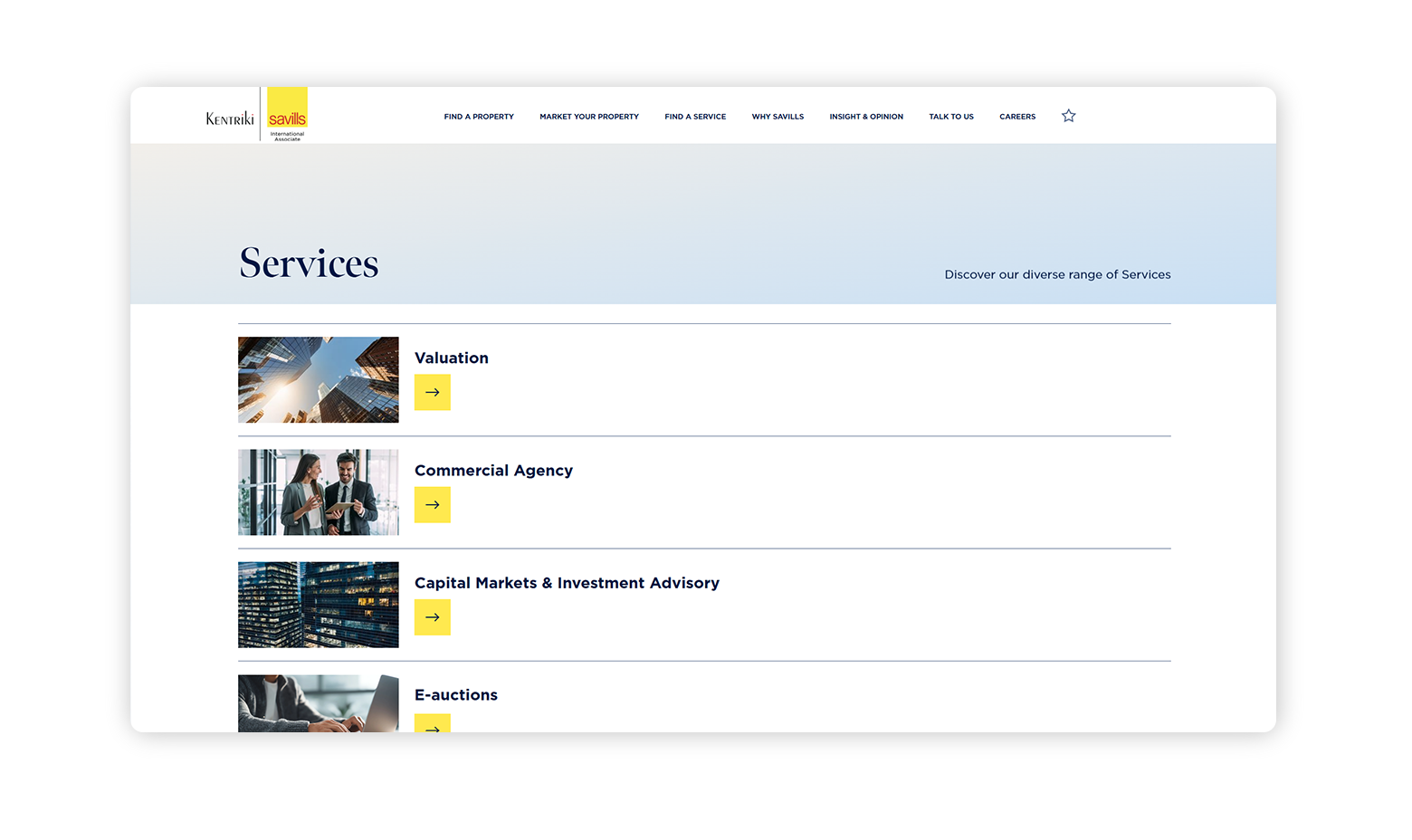Open the Market Your Property menu
This screenshot has height=840, width=1412.
click(x=588, y=116)
